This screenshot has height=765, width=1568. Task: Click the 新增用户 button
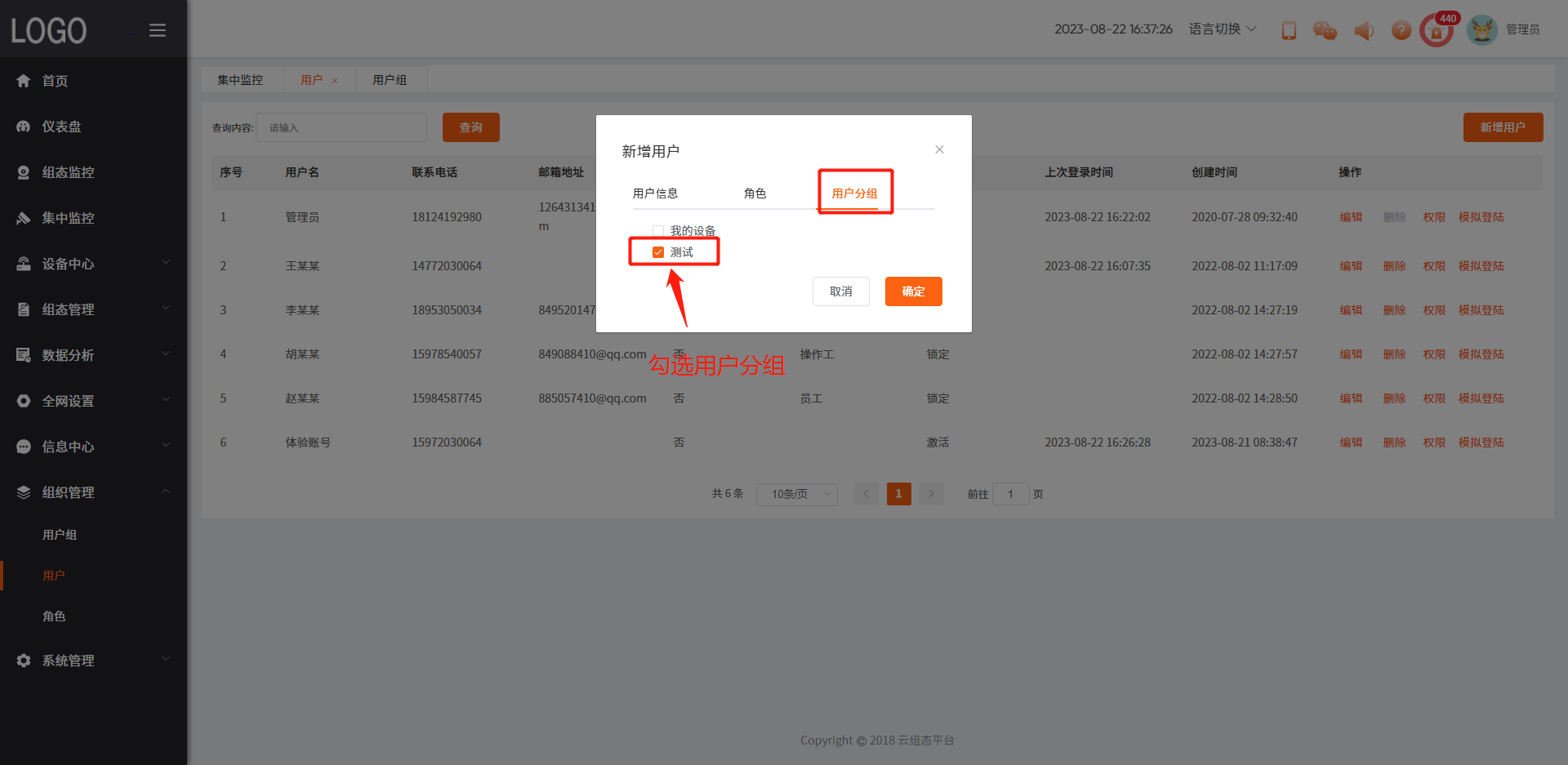point(1503,127)
